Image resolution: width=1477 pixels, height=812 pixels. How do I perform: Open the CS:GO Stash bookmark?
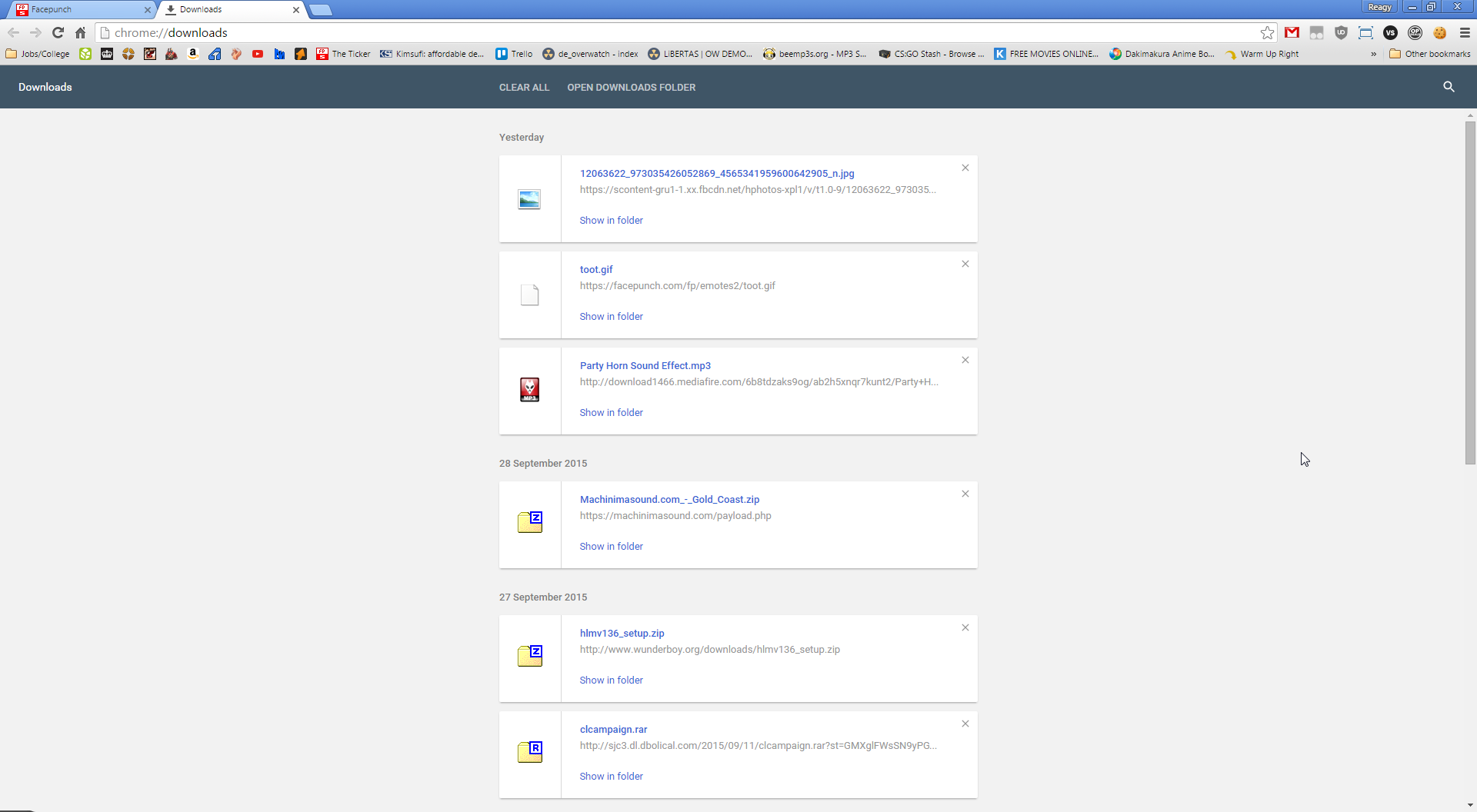[931, 54]
